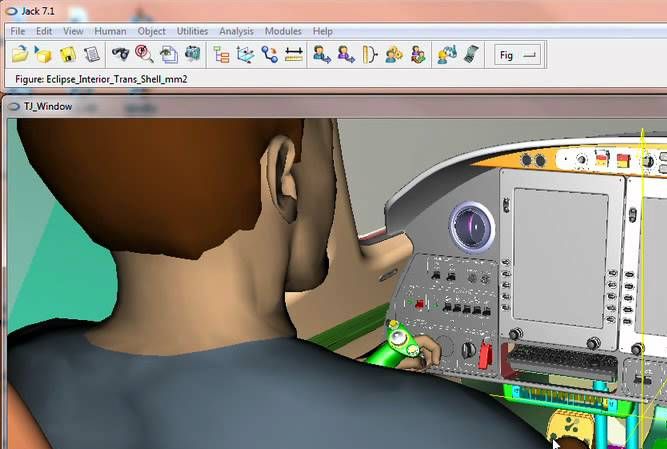Screen dimensions: 667x449
Task: Open the Modules menu
Action: [x=283, y=31]
